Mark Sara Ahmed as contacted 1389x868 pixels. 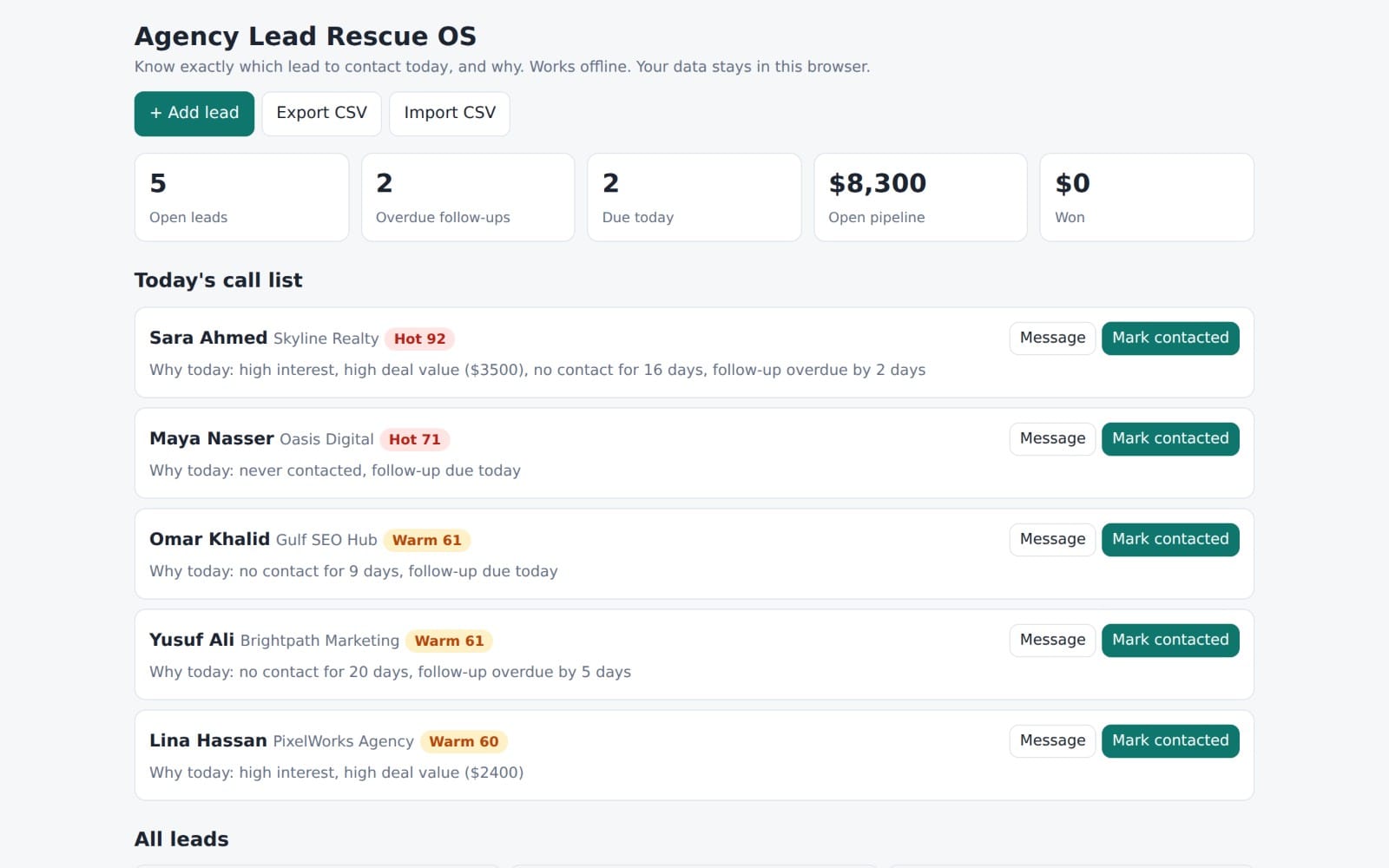[1170, 339]
